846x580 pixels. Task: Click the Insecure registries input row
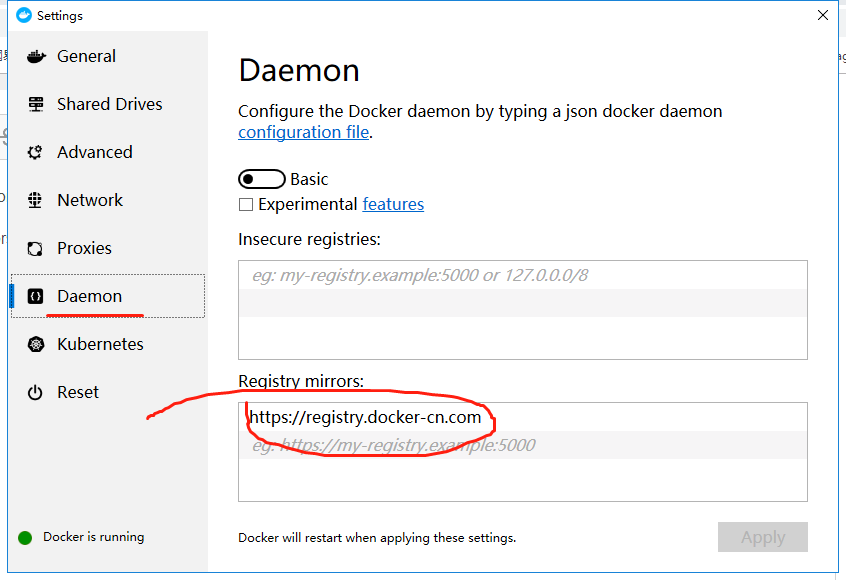523,275
